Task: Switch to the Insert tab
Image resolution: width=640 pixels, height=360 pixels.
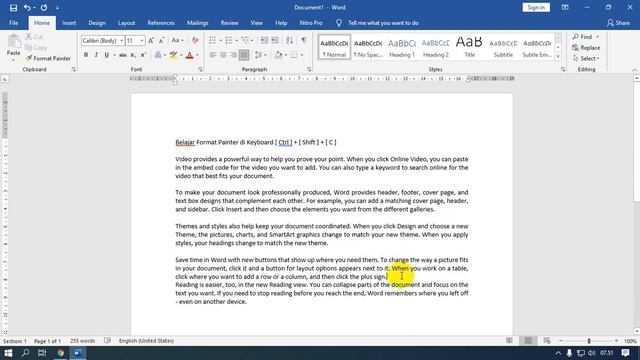Action: coord(69,23)
